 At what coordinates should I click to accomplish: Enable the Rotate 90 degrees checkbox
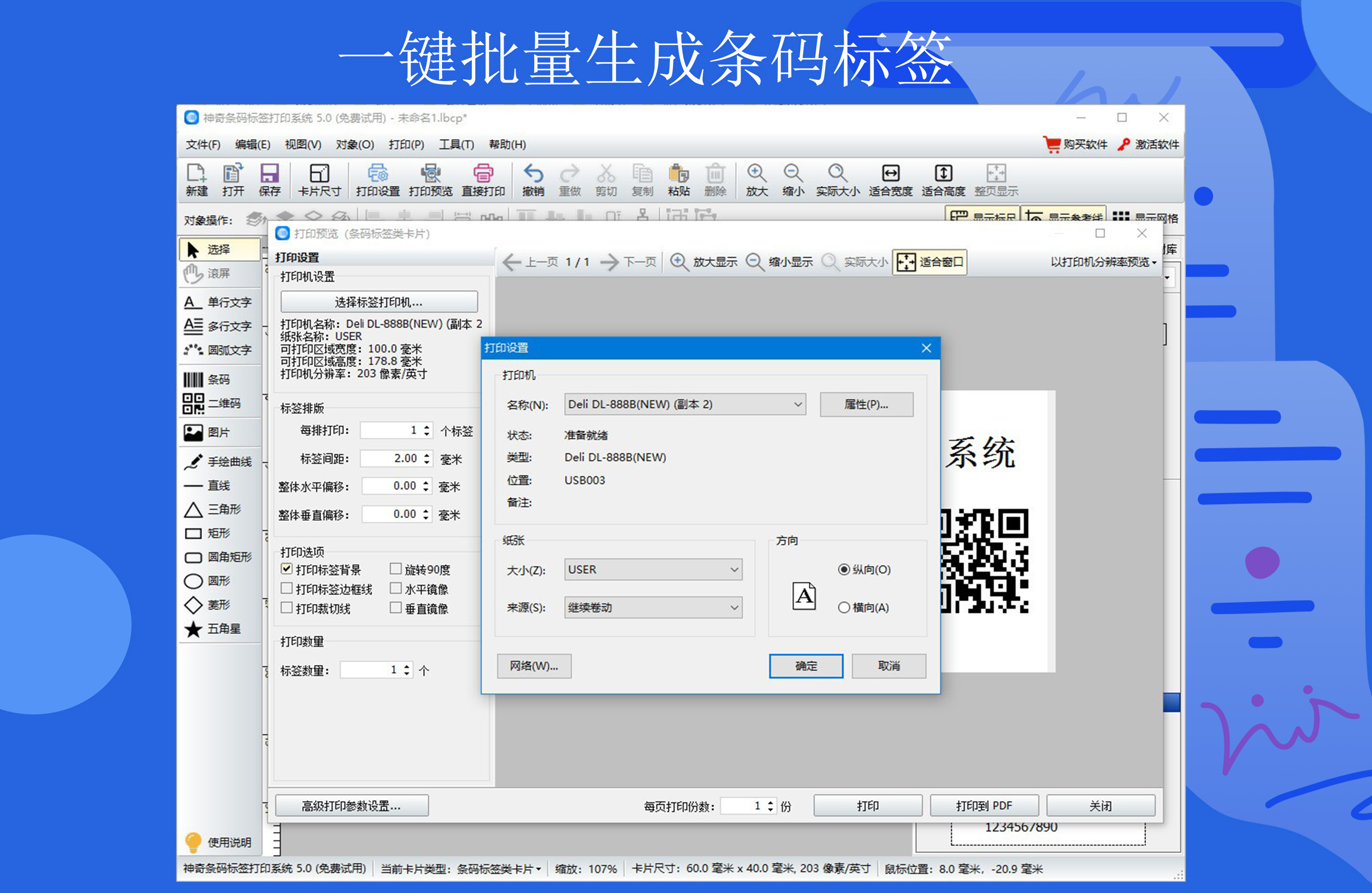coord(395,569)
